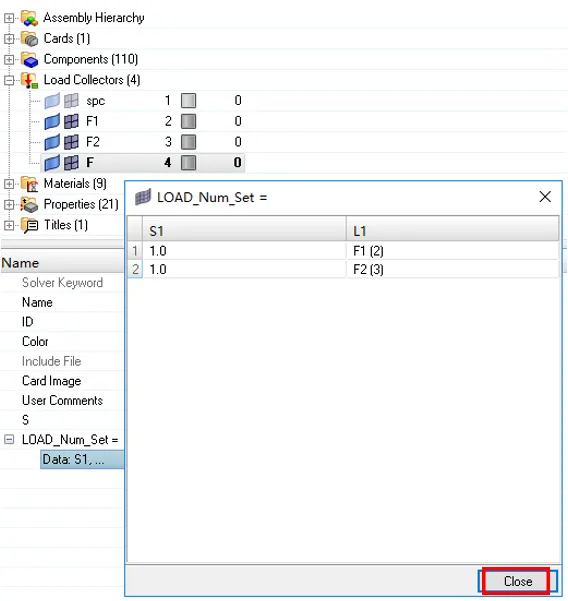Select L1 cell F1 (2)
The height and width of the screenshot is (601, 568).
tap(452, 251)
